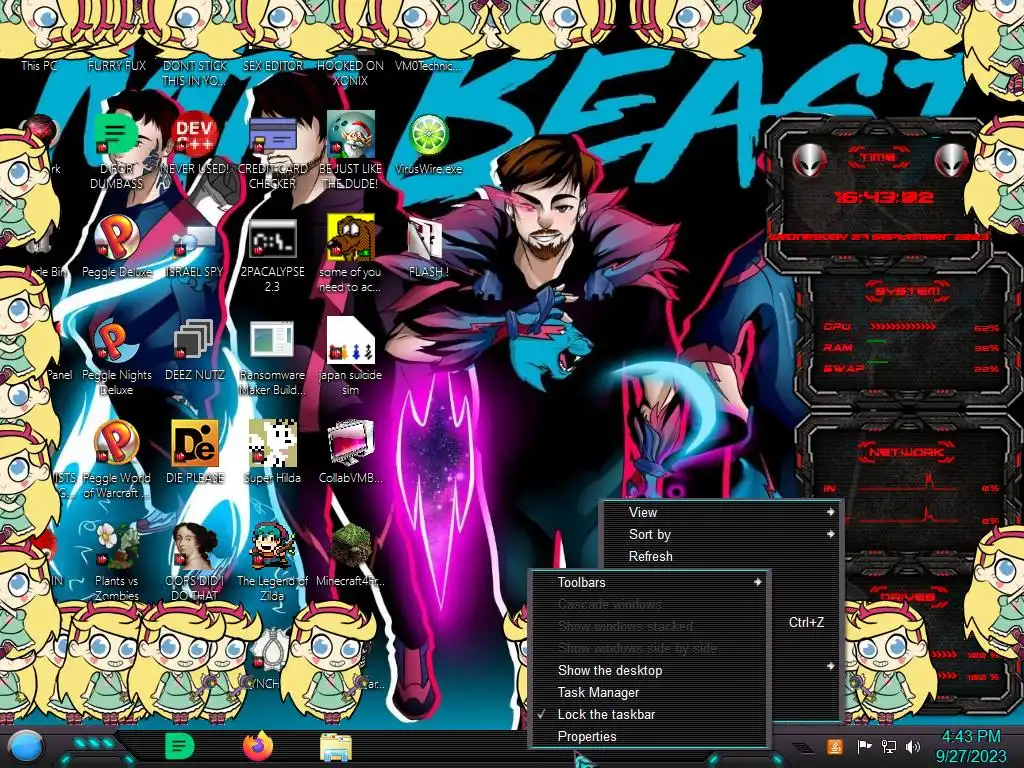Open the VirusWire.exe lime icon
1024x768 pixels.
coord(428,135)
